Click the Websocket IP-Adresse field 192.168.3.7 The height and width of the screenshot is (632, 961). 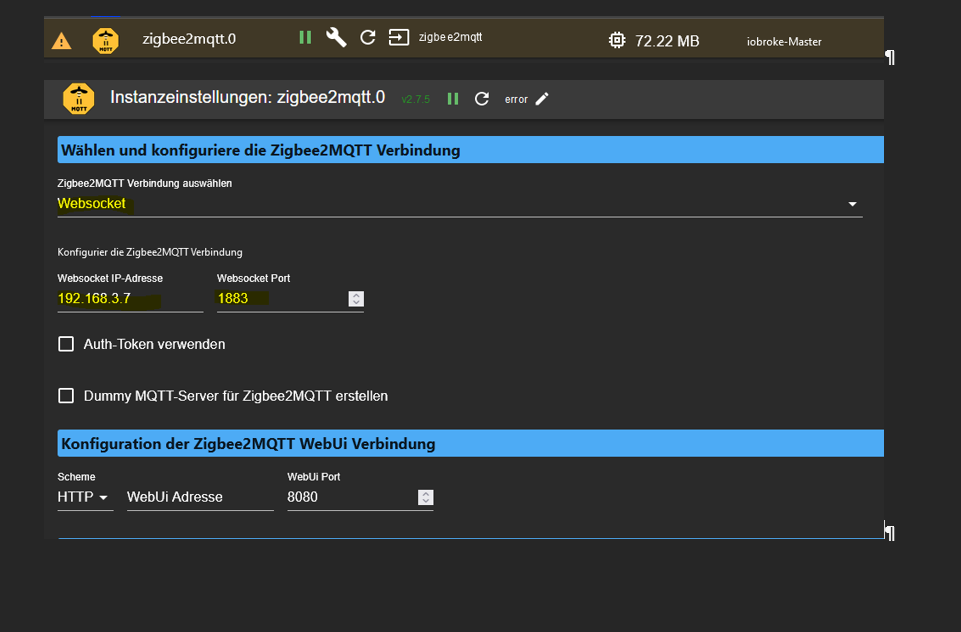(x=130, y=299)
